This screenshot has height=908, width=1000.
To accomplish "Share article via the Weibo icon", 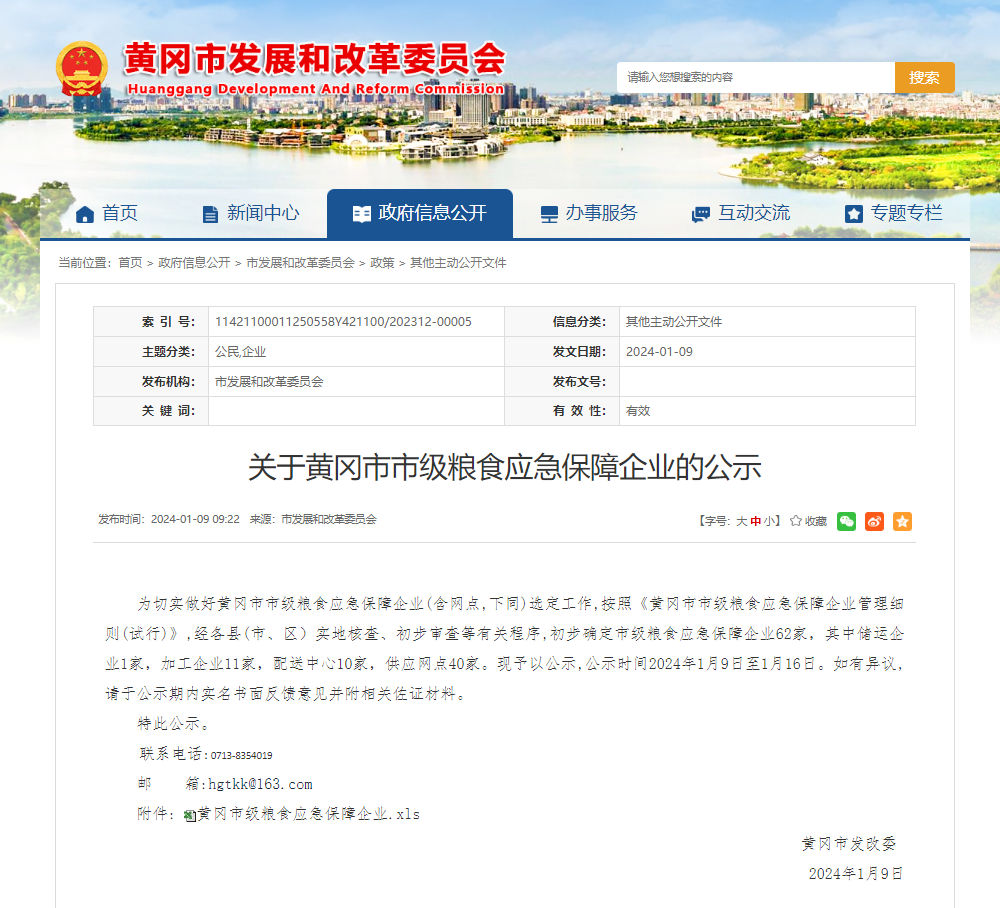I will (x=874, y=521).
